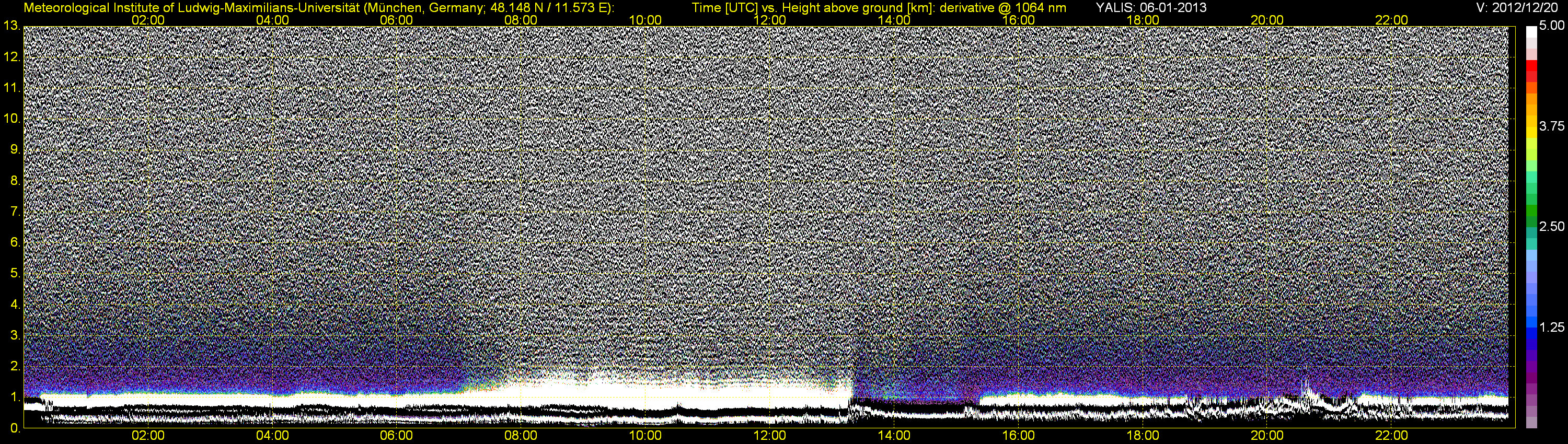Click the 14:00 label on the top time axis

tap(894, 20)
